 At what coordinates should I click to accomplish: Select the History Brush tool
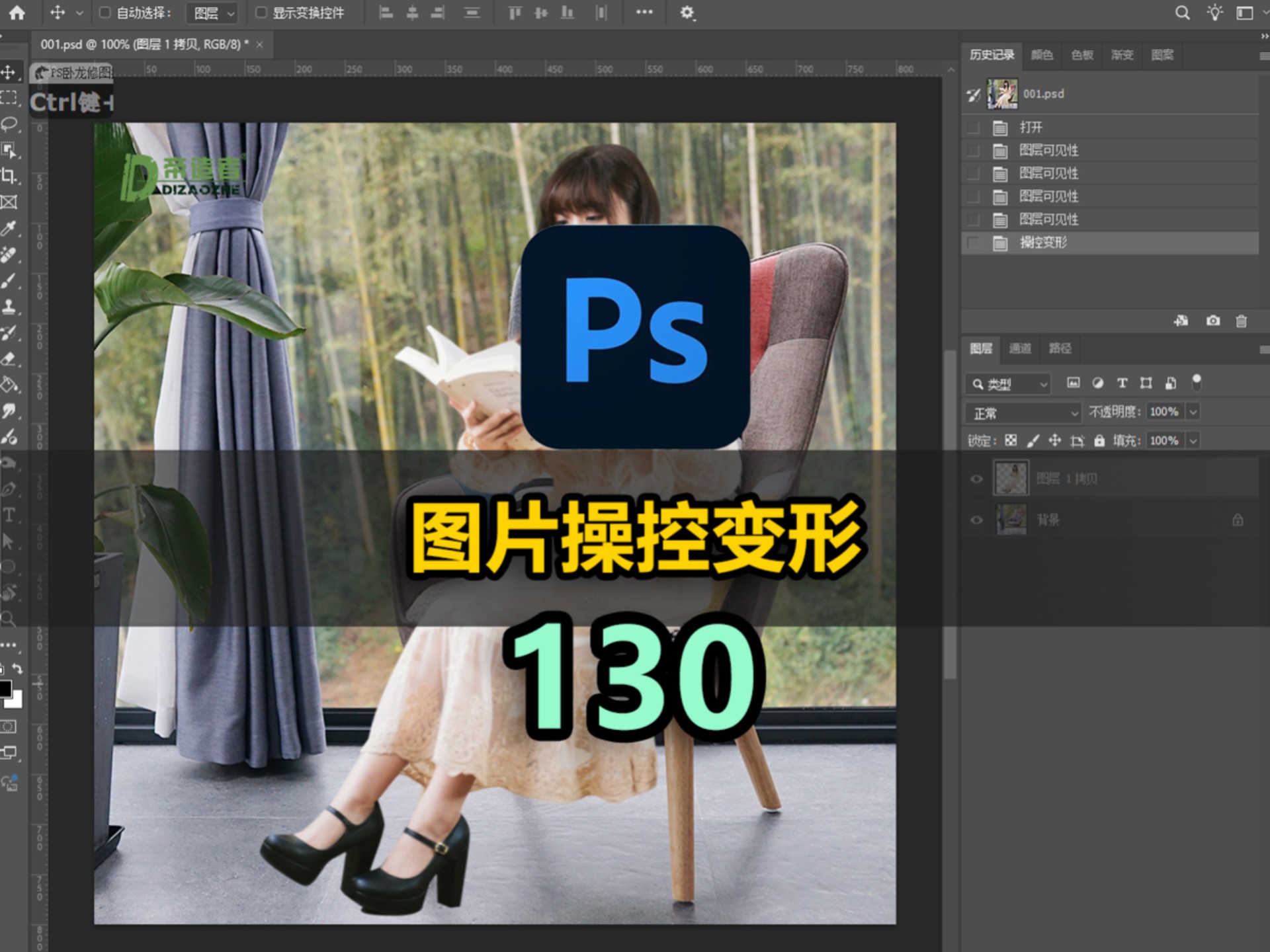[9, 333]
